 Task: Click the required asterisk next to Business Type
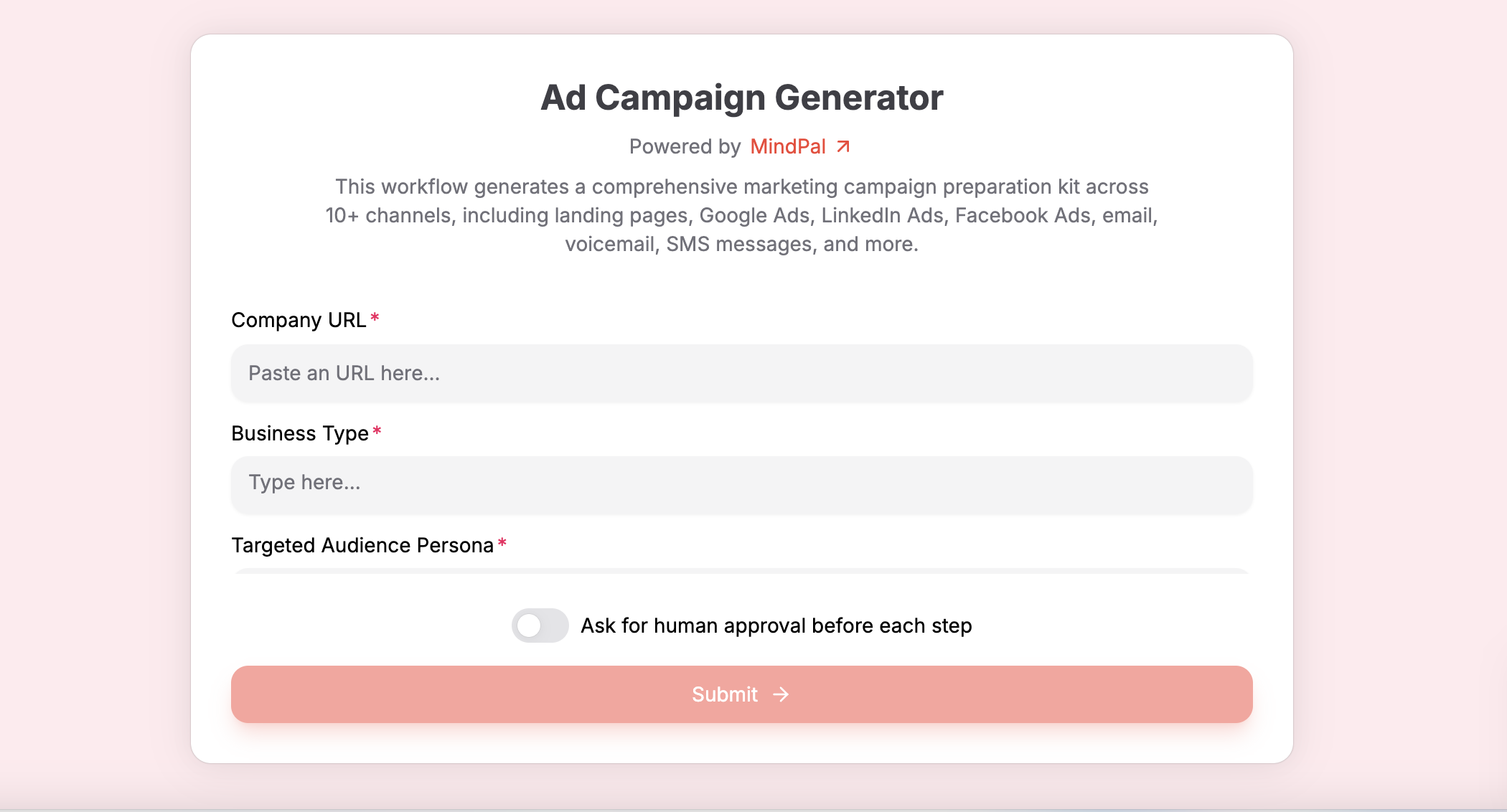click(x=377, y=431)
